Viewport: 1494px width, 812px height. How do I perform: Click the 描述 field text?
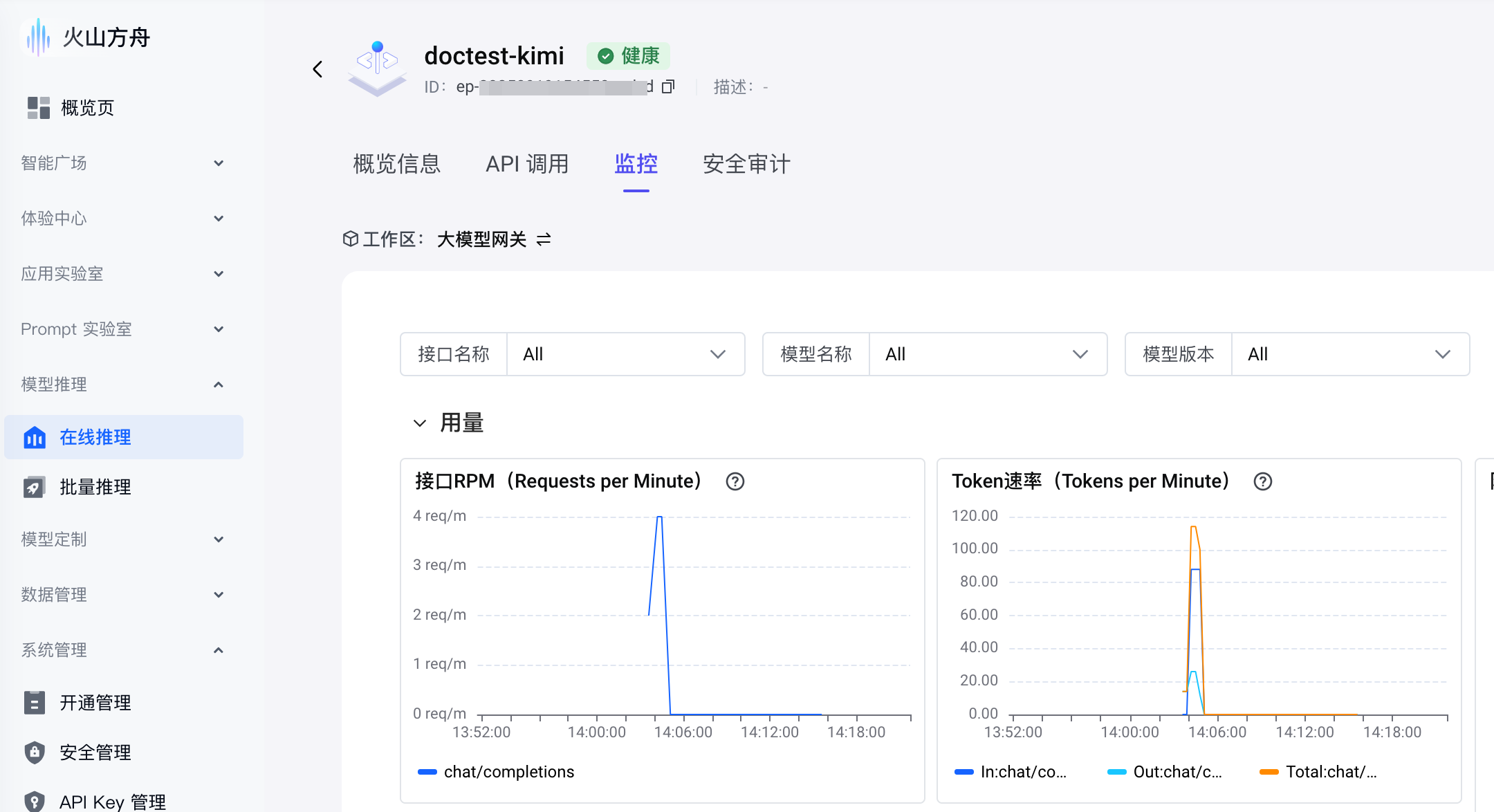(741, 87)
